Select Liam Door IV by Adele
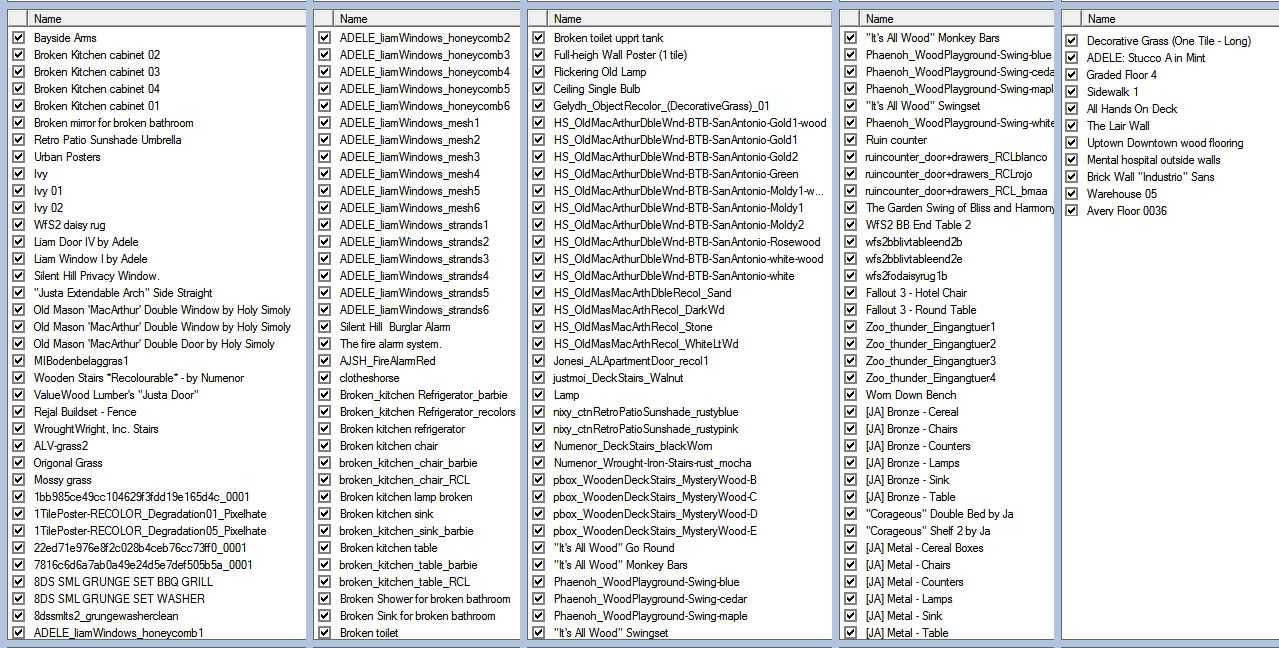The width and height of the screenshot is (1279, 648). 86,242
